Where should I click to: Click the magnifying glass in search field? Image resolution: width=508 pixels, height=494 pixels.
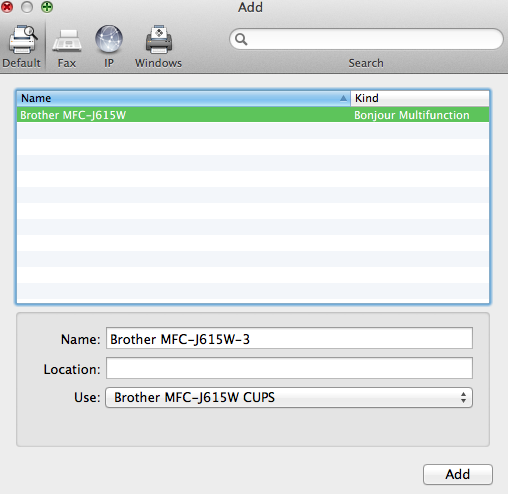click(241, 39)
